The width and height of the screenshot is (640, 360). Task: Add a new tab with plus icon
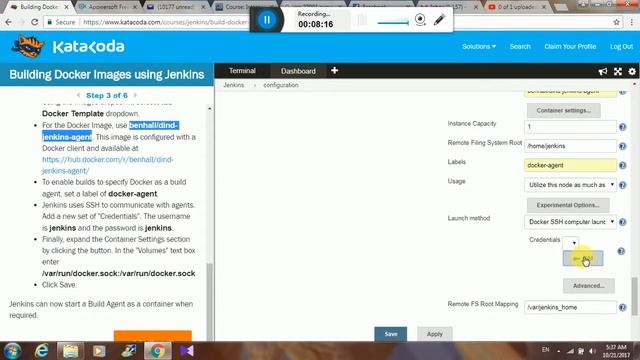[x=334, y=71]
